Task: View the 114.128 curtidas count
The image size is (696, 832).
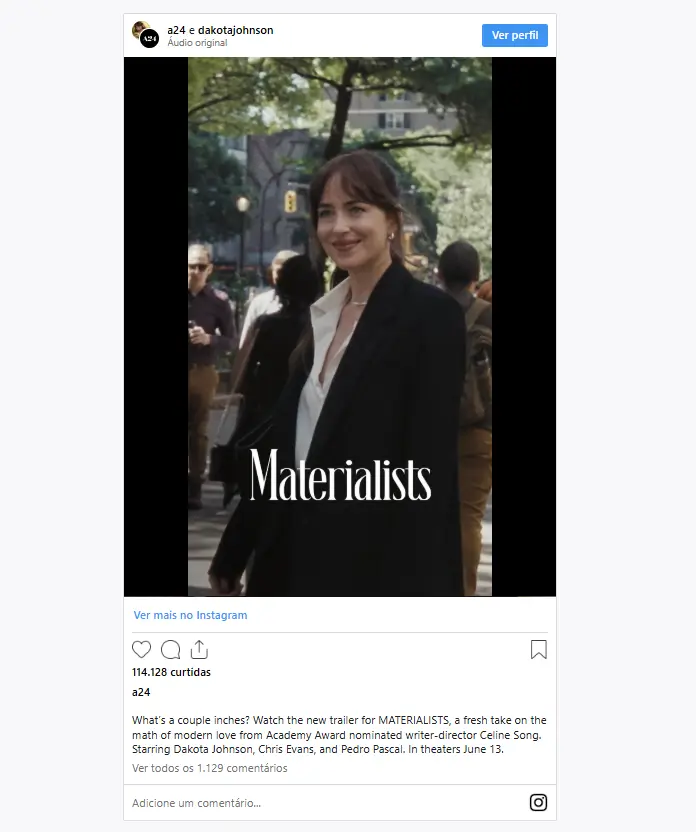Action: (171, 672)
